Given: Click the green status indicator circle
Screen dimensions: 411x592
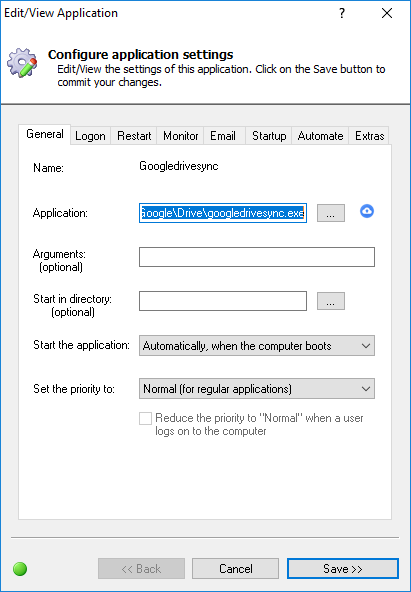Looking at the screenshot, I should (x=20, y=569).
